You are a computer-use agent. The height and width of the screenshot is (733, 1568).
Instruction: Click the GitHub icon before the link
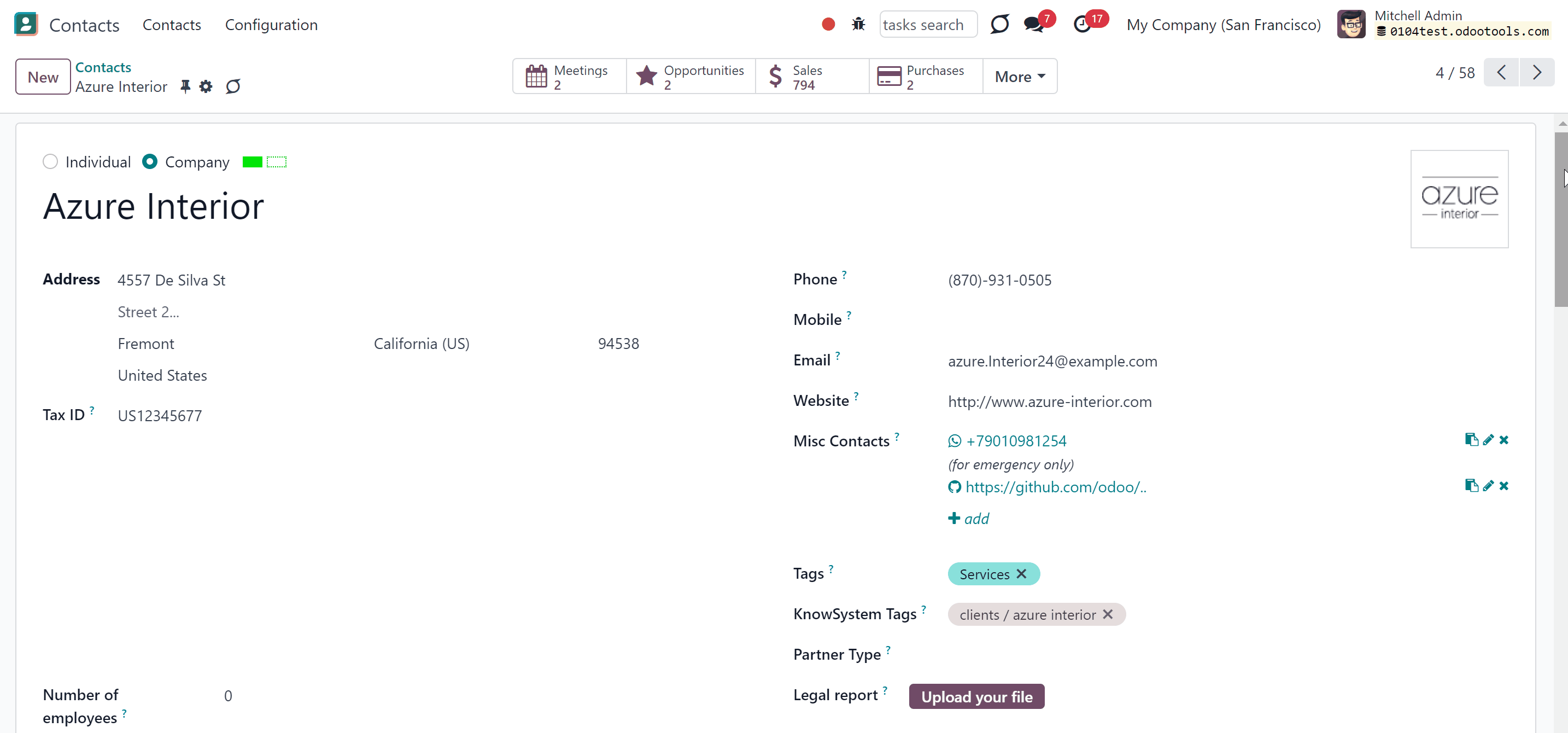point(955,487)
